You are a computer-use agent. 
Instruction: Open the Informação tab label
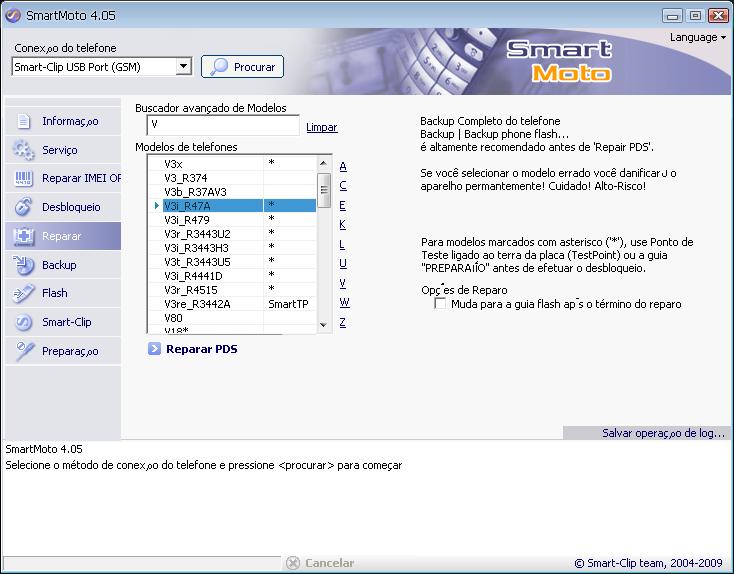pyautogui.click(x=70, y=121)
